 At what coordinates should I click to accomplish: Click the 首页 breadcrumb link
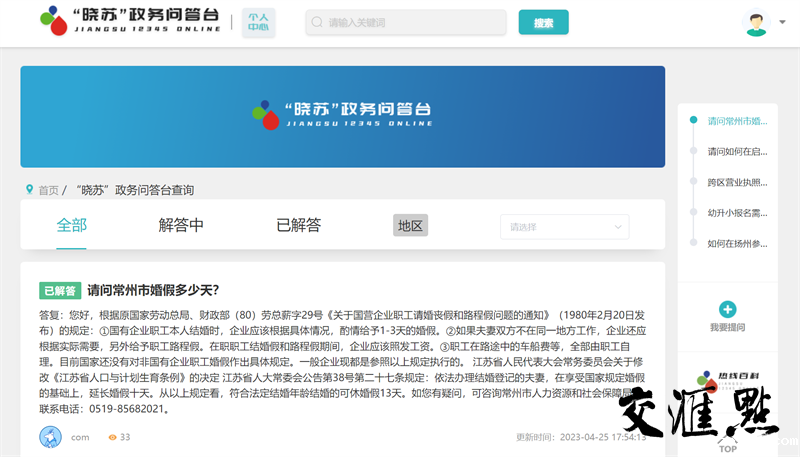pyautogui.click(x=48, y=190)
